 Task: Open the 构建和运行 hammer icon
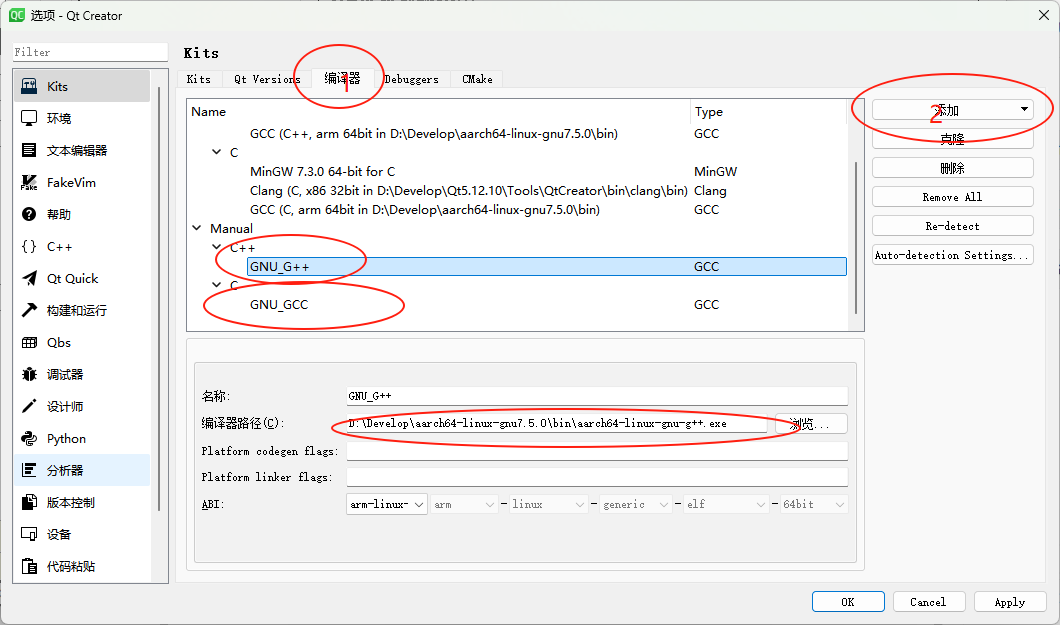[x=29, y=310]
